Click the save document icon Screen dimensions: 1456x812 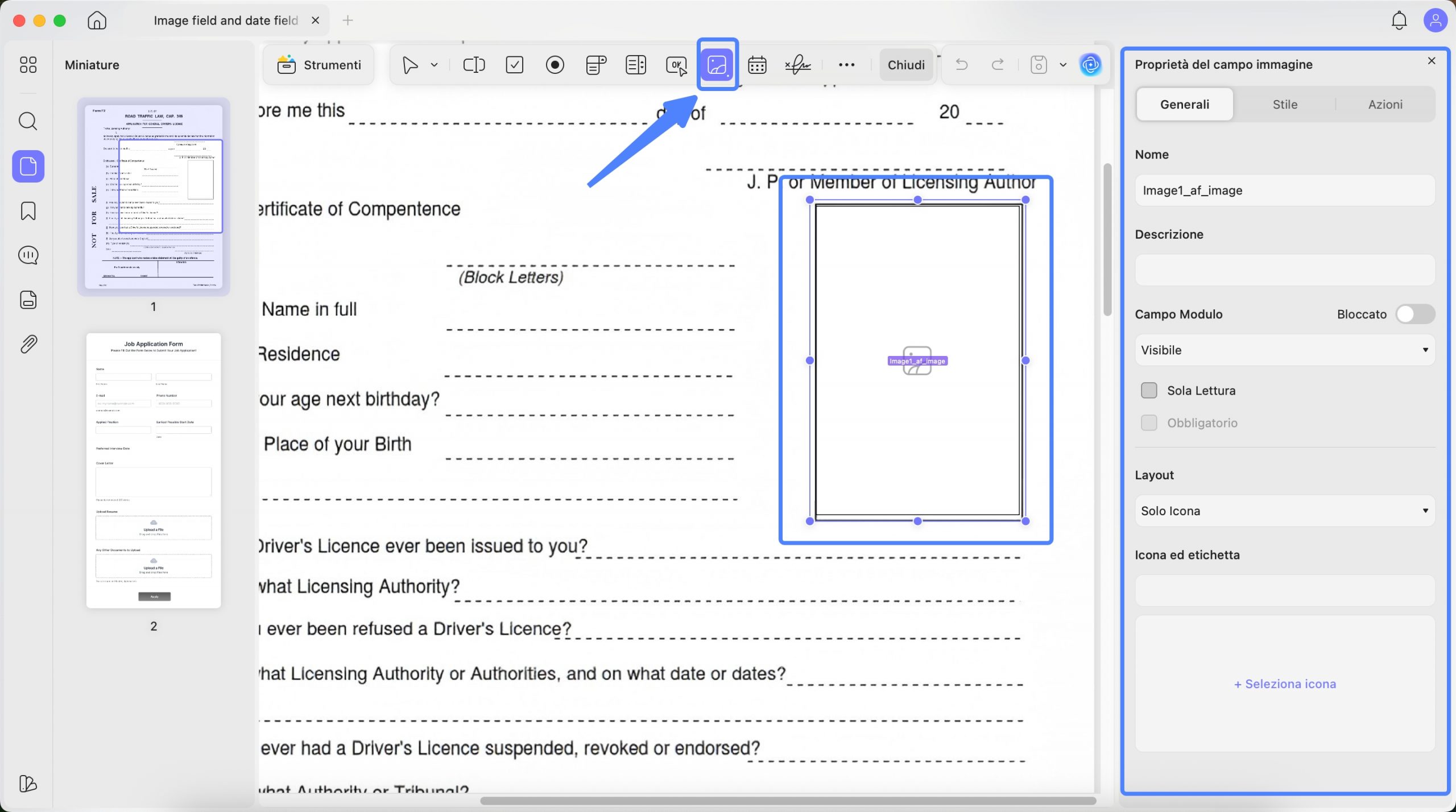[1039, 65]
